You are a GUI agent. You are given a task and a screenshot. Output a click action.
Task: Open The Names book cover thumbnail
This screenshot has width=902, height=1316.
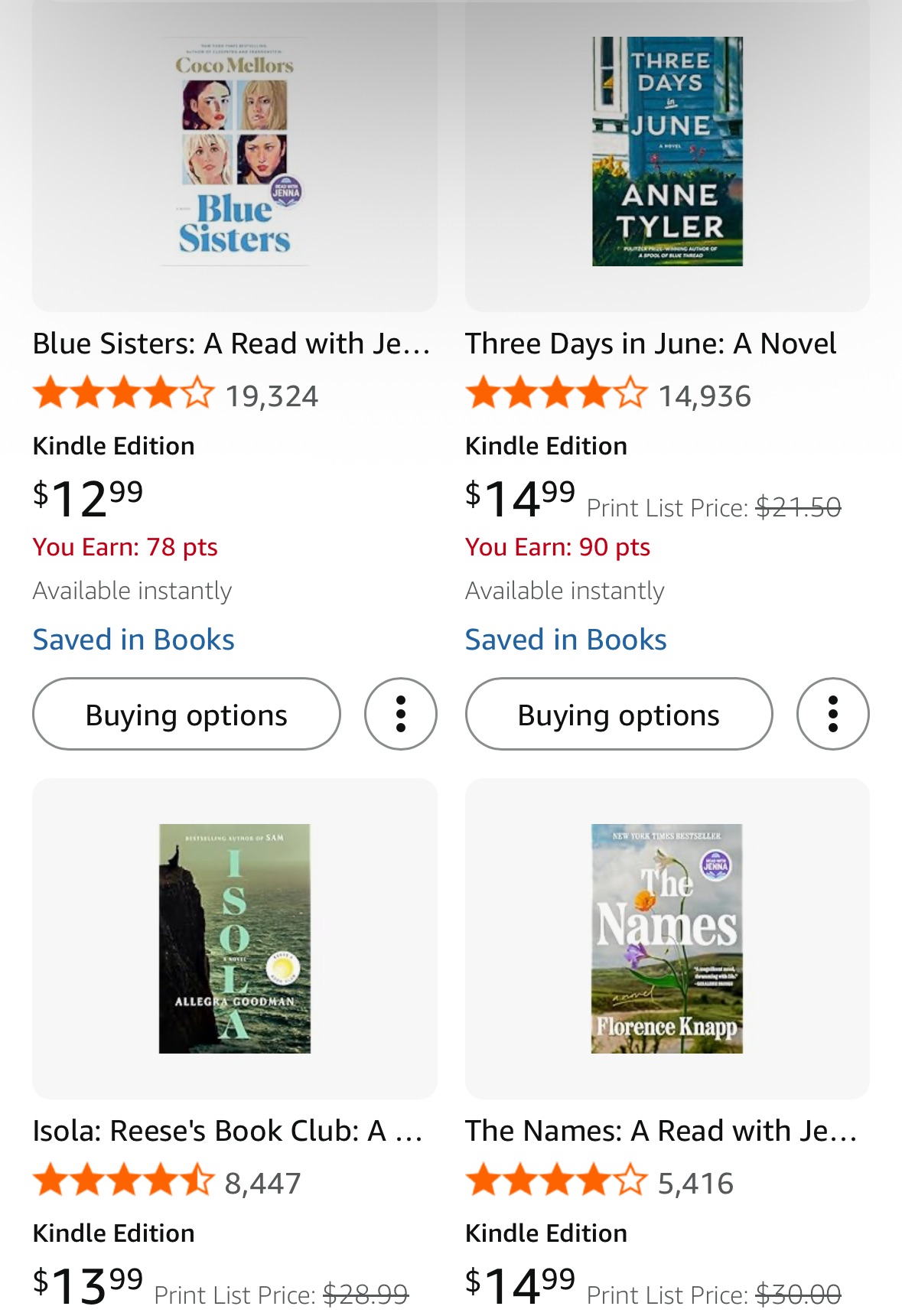(667, 938)
